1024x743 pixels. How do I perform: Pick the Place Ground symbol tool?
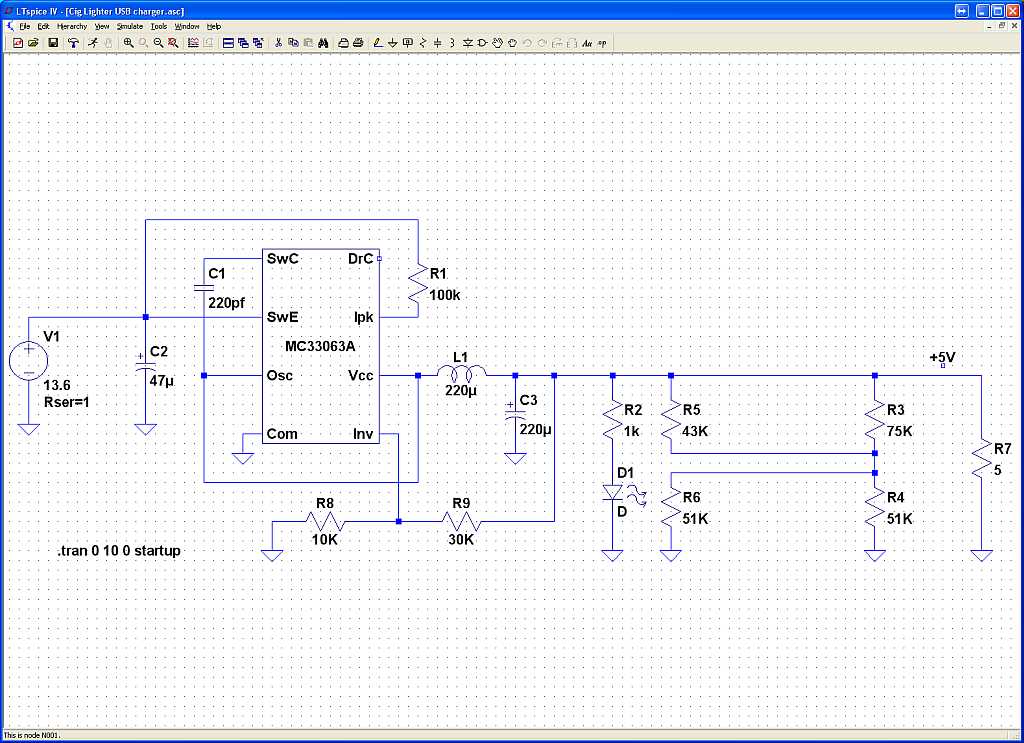pos(392,43)
